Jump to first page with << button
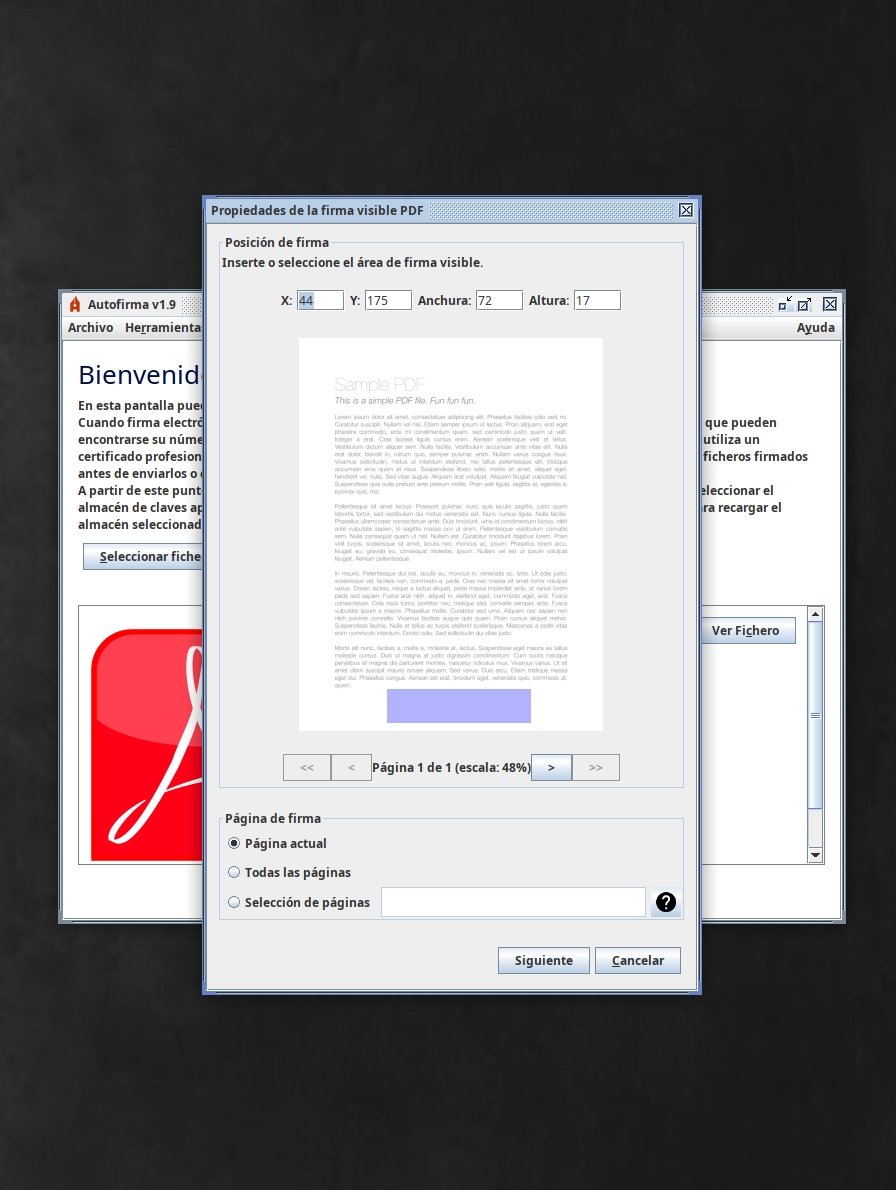 click(x=307, y=768)
